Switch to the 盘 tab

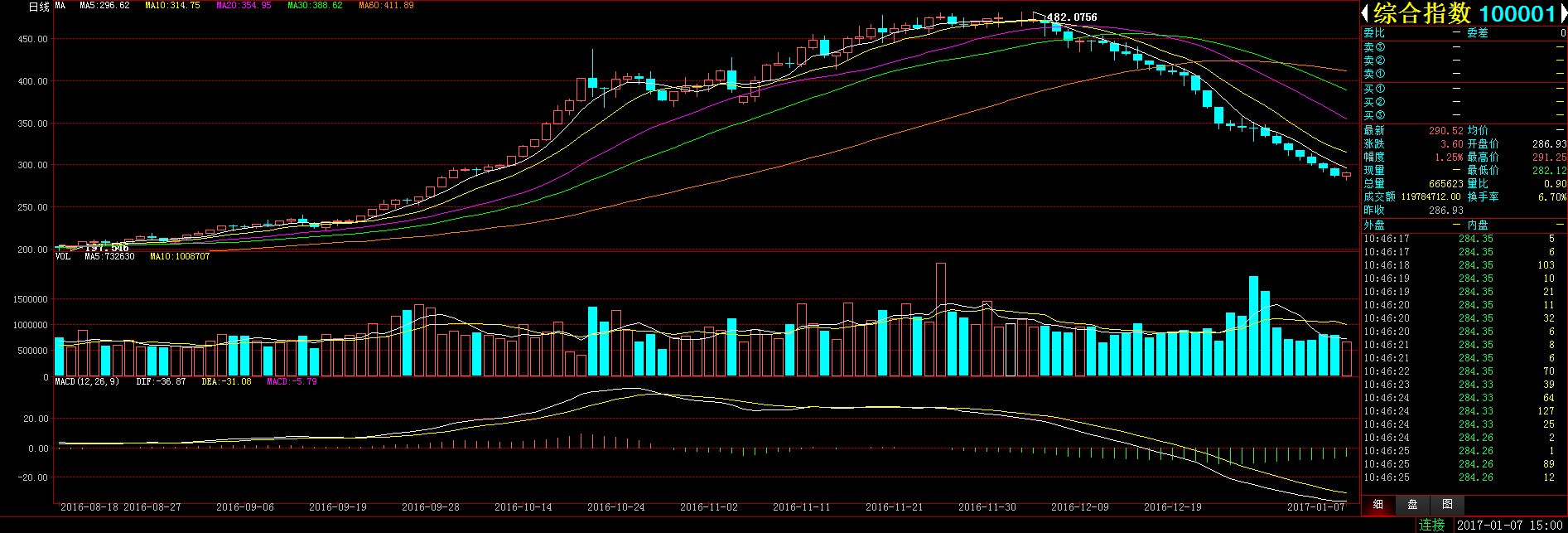pyautogui.click(x=1412, y=504)
